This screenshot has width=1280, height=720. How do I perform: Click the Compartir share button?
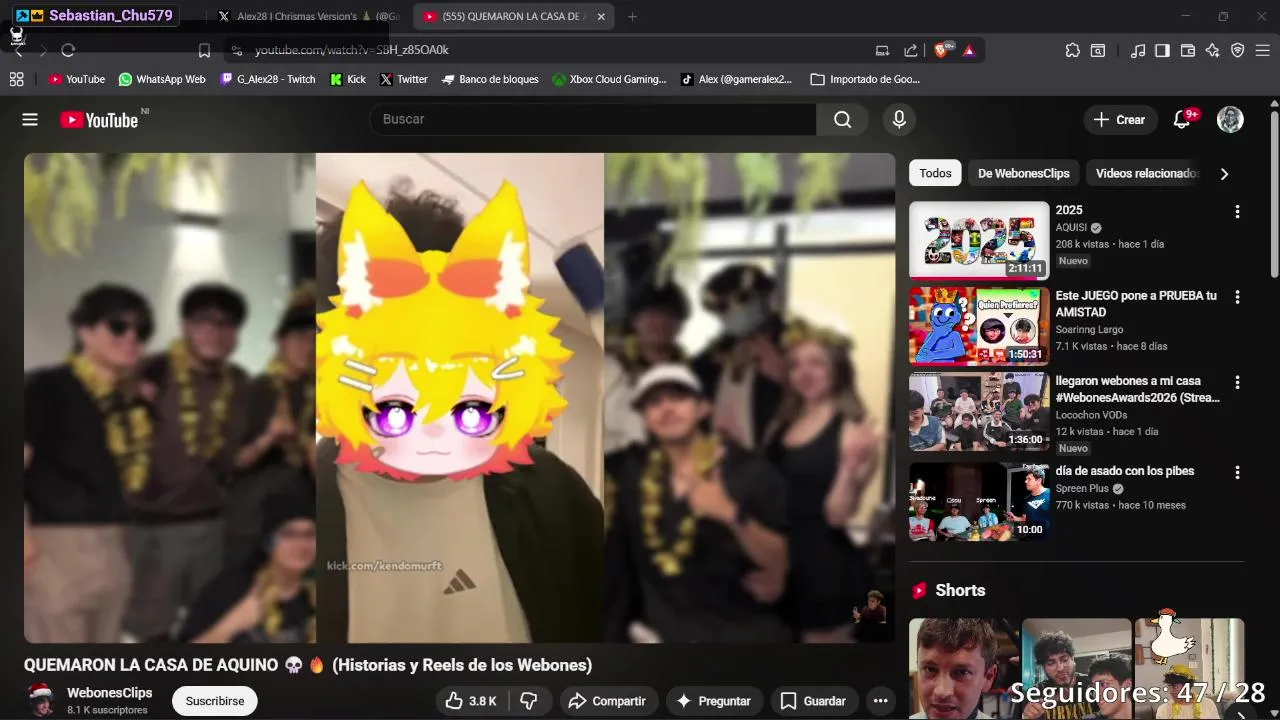tap(608, 701)
